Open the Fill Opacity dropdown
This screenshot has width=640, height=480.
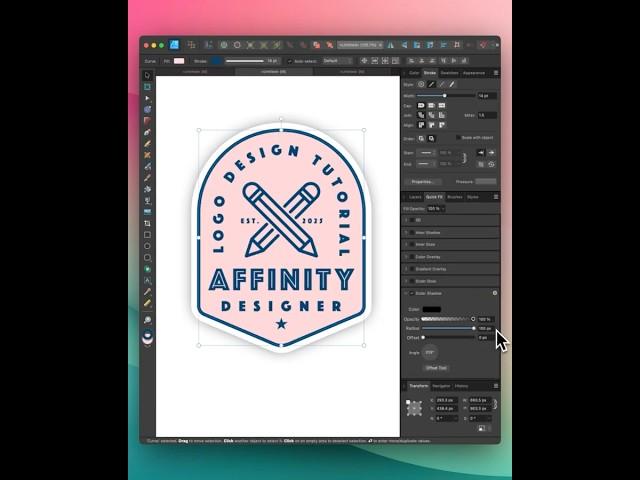436,209
